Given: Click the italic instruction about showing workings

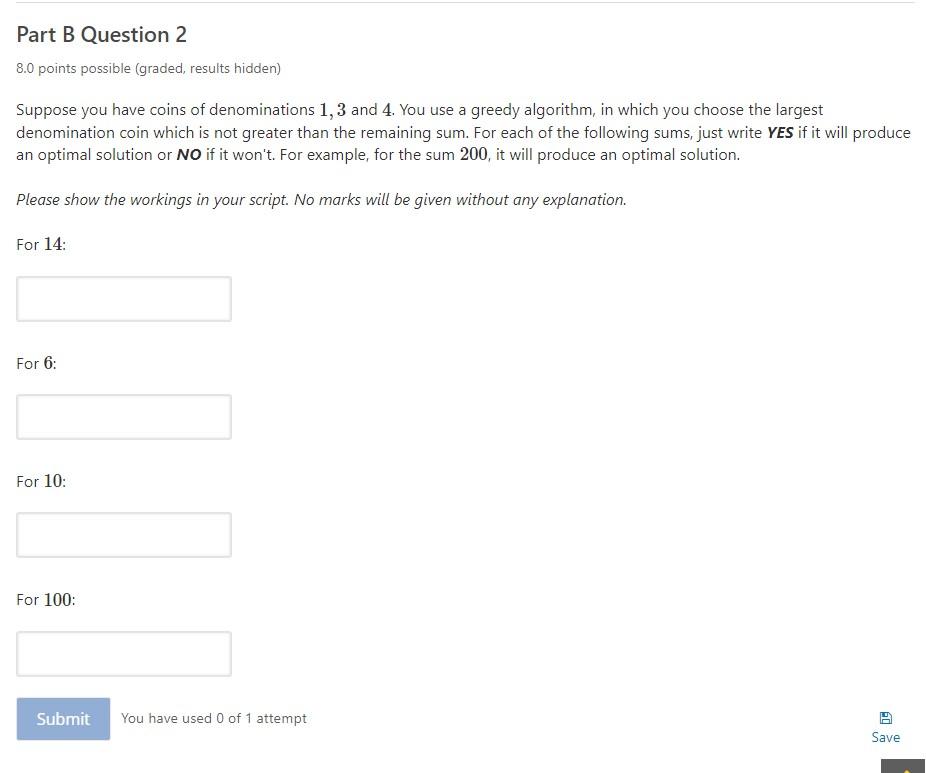Looking at the screenshot, I should pos(320,199).
